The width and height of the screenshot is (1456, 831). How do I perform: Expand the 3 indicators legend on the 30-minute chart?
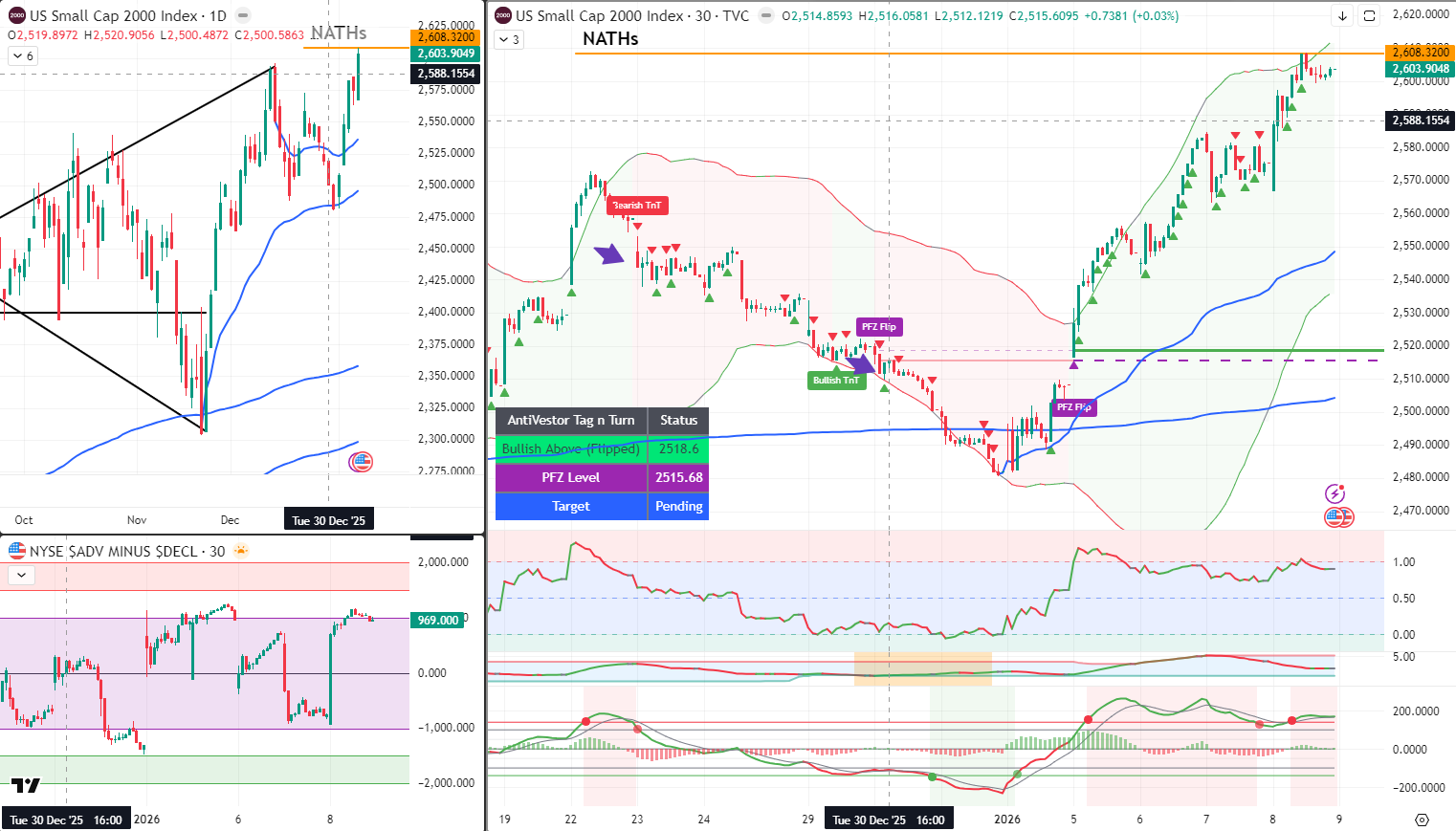pyautogui.click(x=508, y=40)
